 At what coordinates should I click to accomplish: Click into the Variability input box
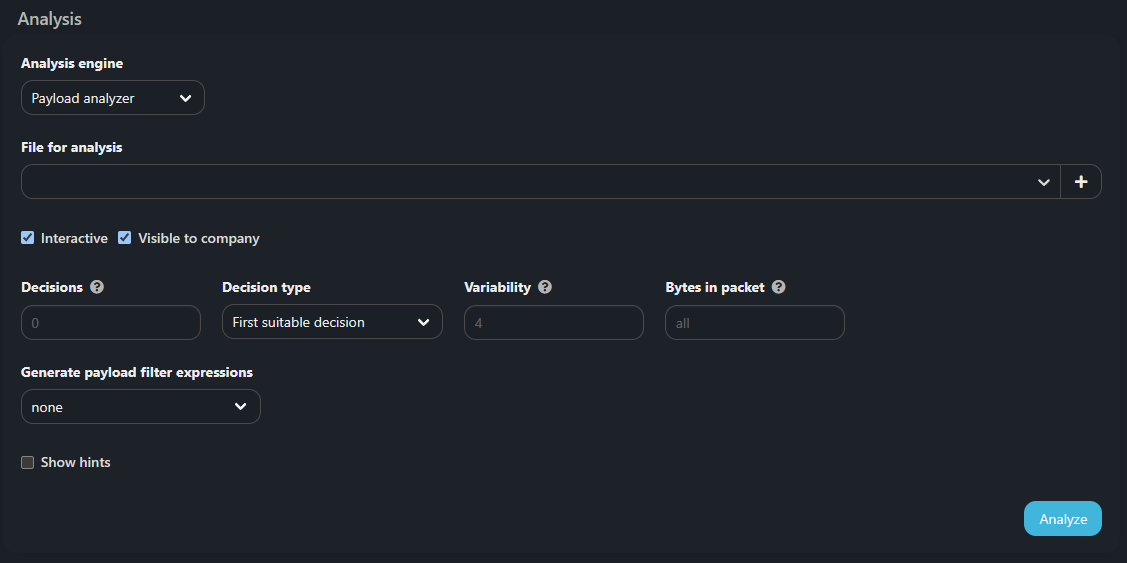553,323
